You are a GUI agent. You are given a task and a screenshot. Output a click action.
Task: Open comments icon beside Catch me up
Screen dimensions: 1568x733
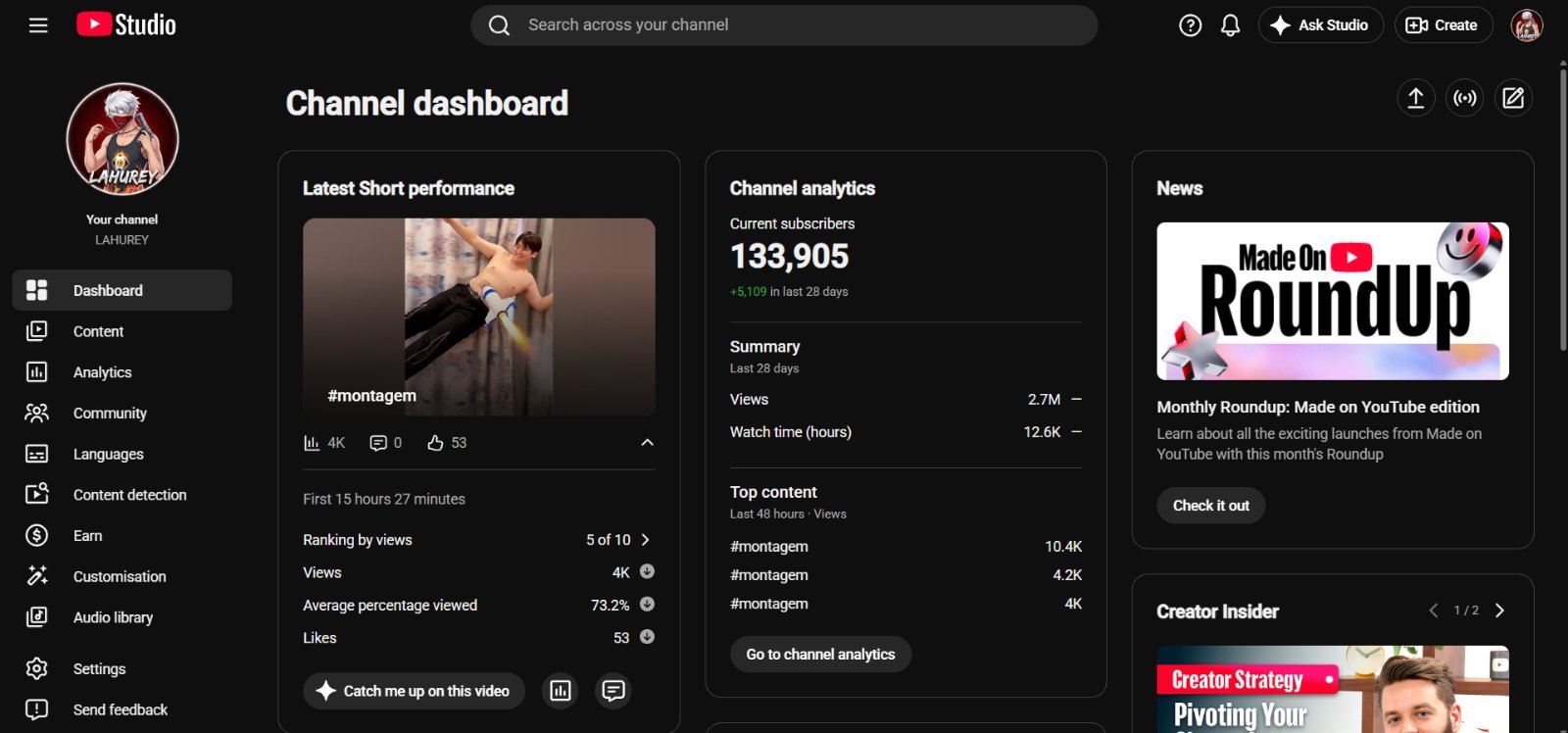(x=613, y=691)
